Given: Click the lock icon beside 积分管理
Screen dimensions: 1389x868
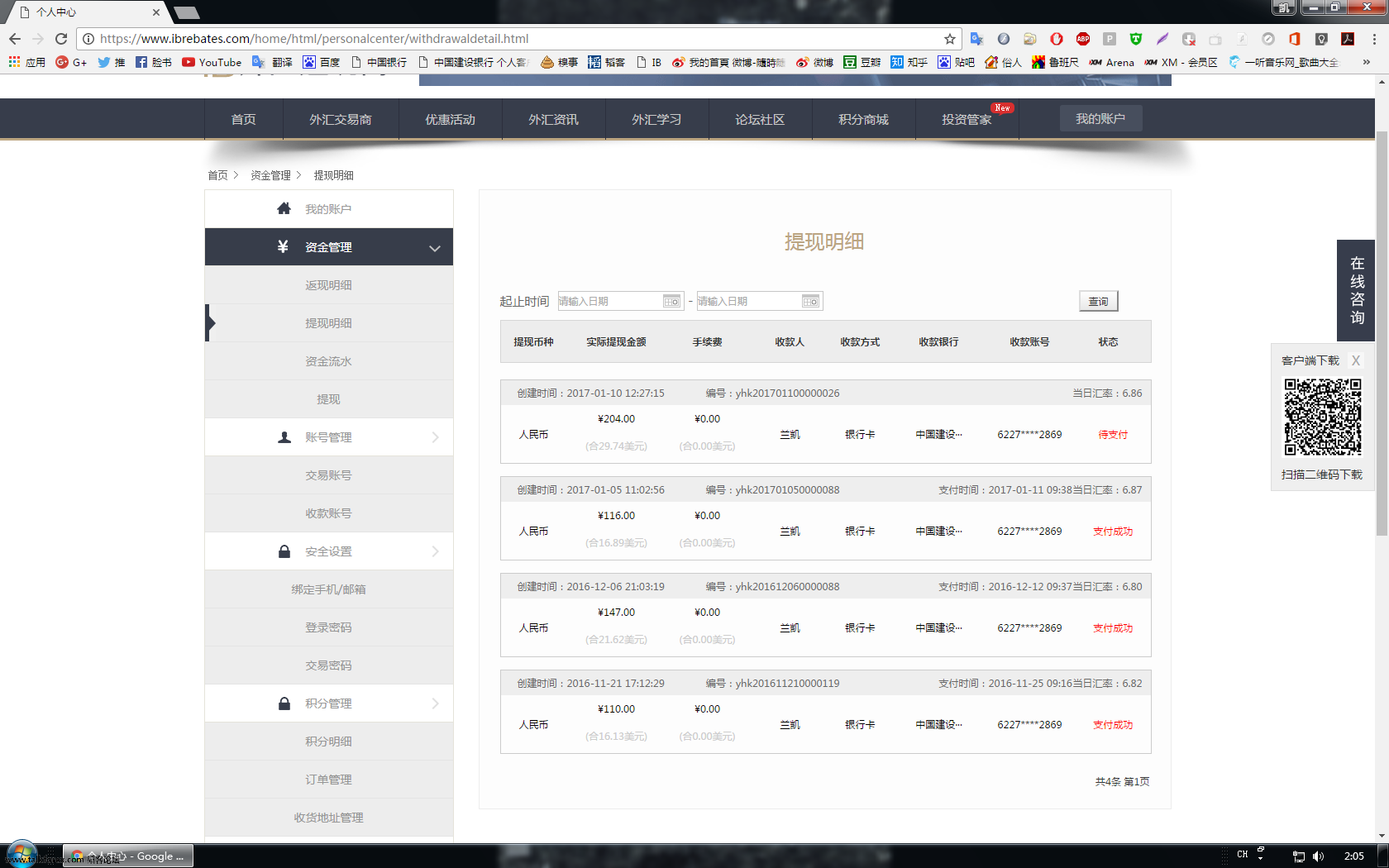Looking at the screenshot, I should click(284, 703).
